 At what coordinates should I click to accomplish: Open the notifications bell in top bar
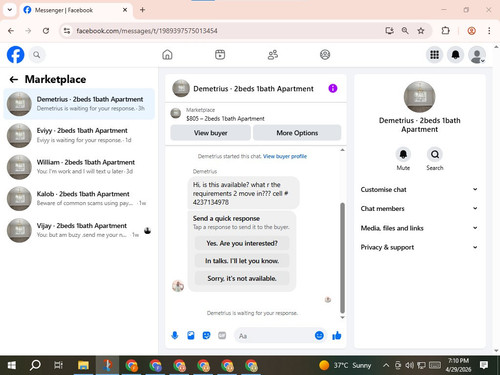click(455, 55)
